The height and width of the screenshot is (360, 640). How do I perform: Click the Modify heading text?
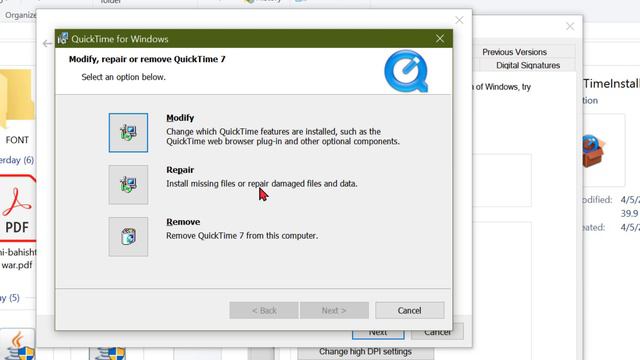coord(180,118)
